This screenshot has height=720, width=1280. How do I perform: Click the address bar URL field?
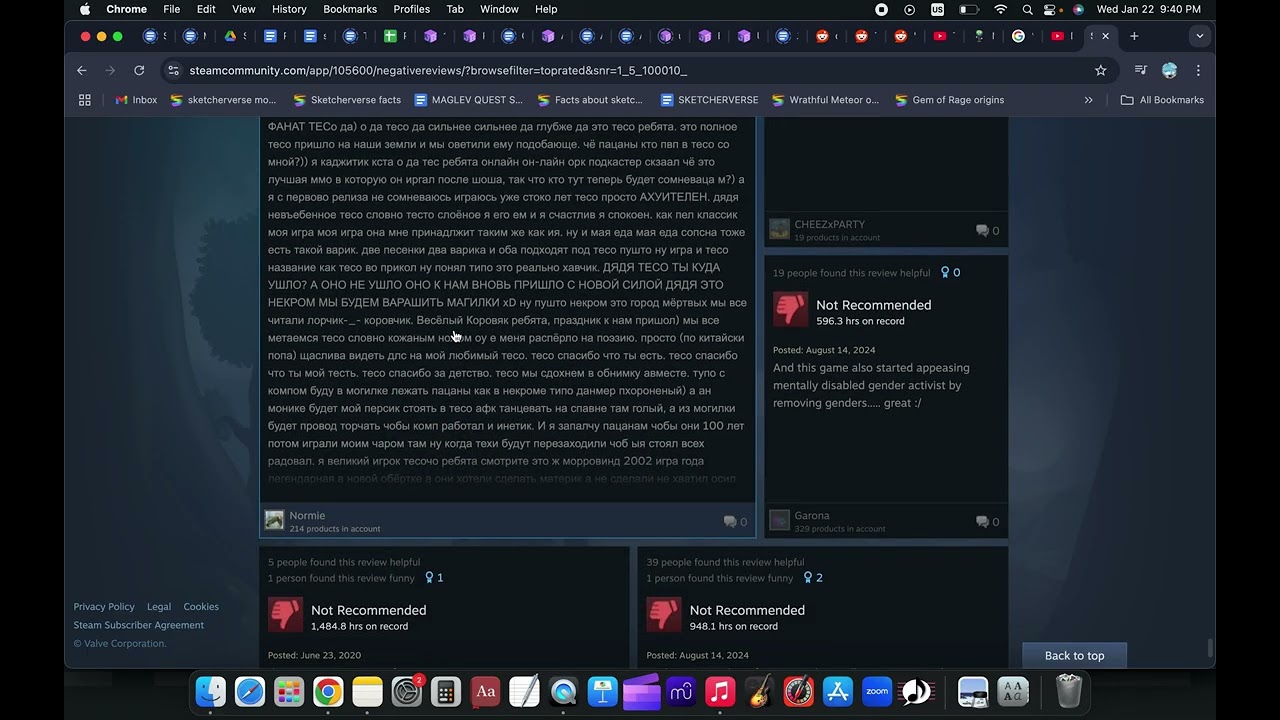pyautogui.click(x=630, y=70)
